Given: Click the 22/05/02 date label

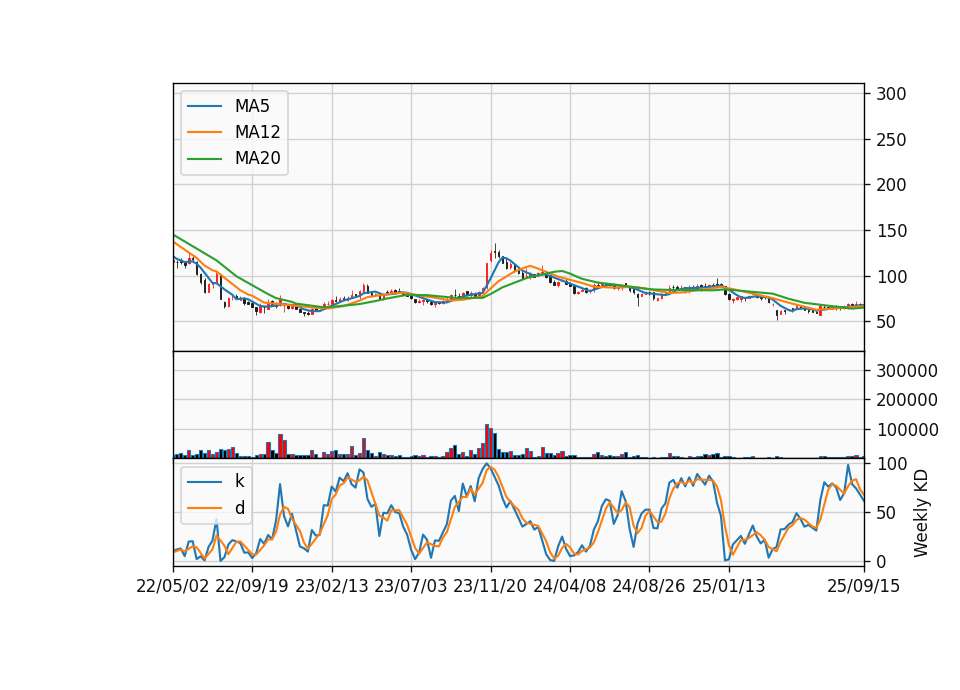Looking at the screenshot, I should tap(173, 586).
